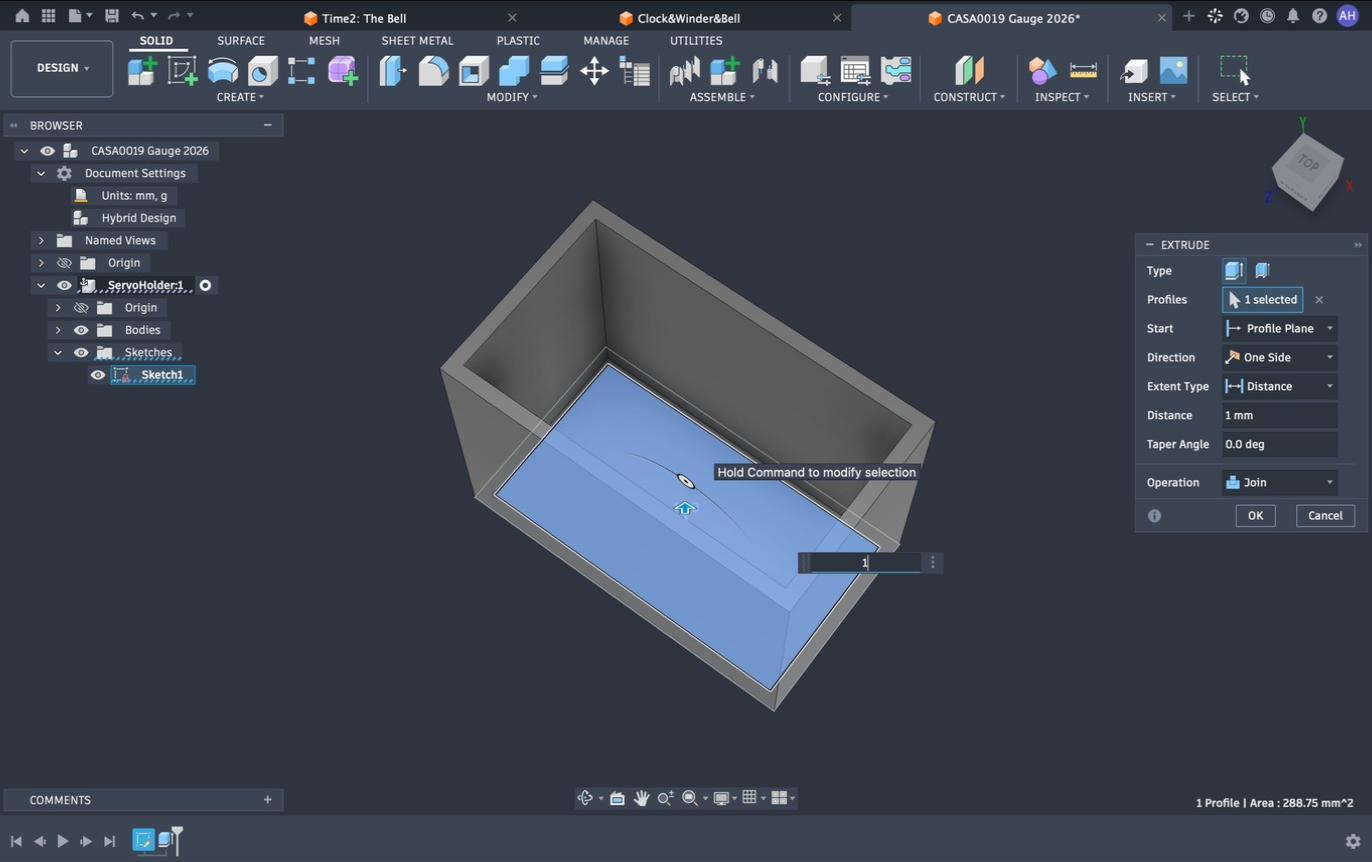Toggle visibility of the Sketches folder
The width and height of the screenshot is (1372, 862).
81,352
